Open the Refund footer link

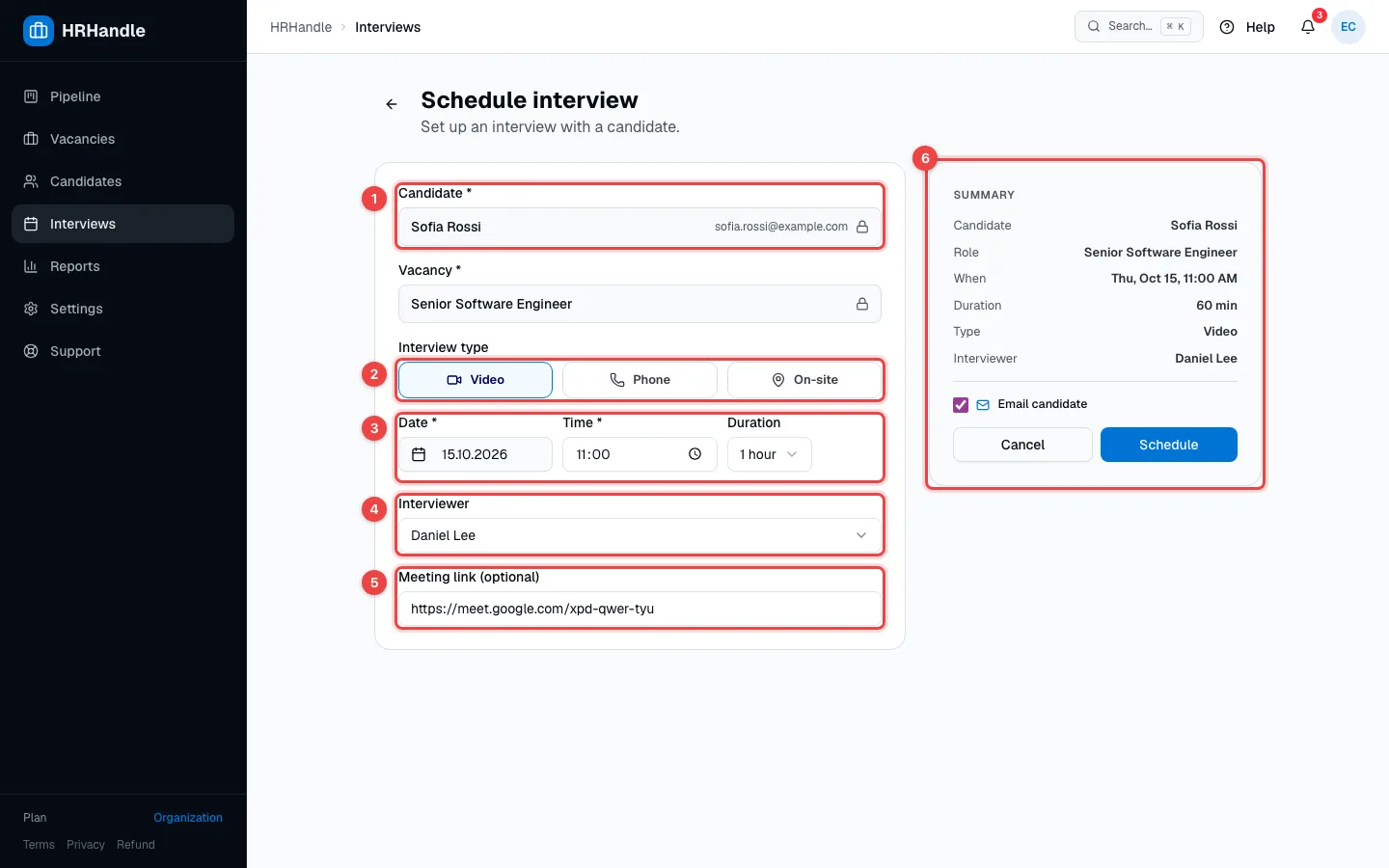pos(136,845)
